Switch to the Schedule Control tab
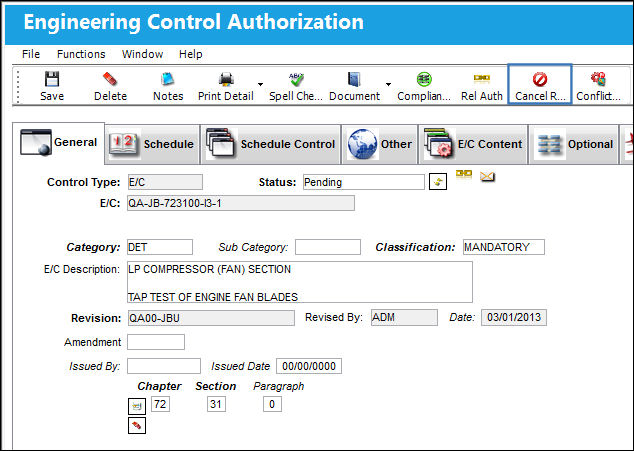Viewport: 634px width, 451px height. point(271,144)
